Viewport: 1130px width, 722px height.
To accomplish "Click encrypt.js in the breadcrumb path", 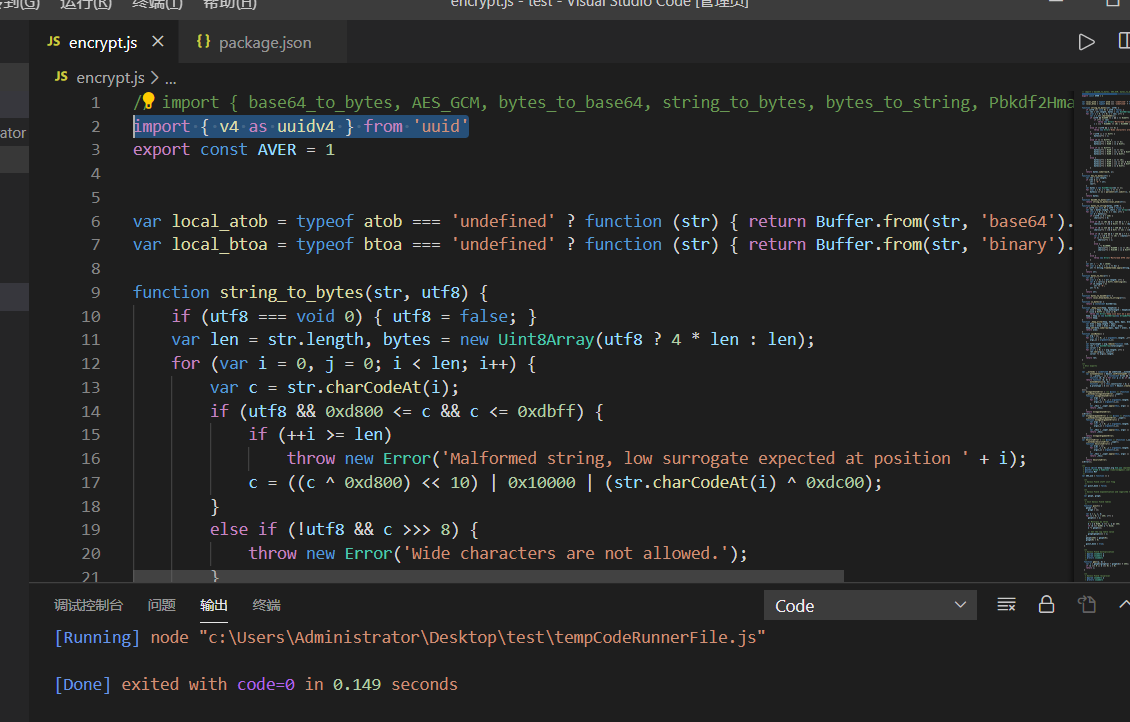I will tap(110, 78).
